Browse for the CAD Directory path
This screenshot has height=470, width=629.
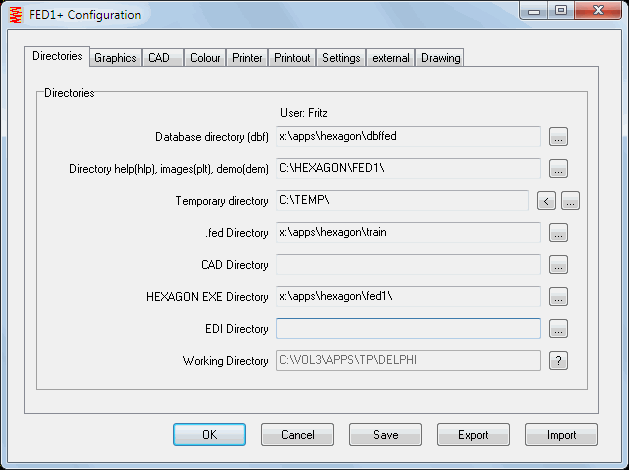[559, 265]
